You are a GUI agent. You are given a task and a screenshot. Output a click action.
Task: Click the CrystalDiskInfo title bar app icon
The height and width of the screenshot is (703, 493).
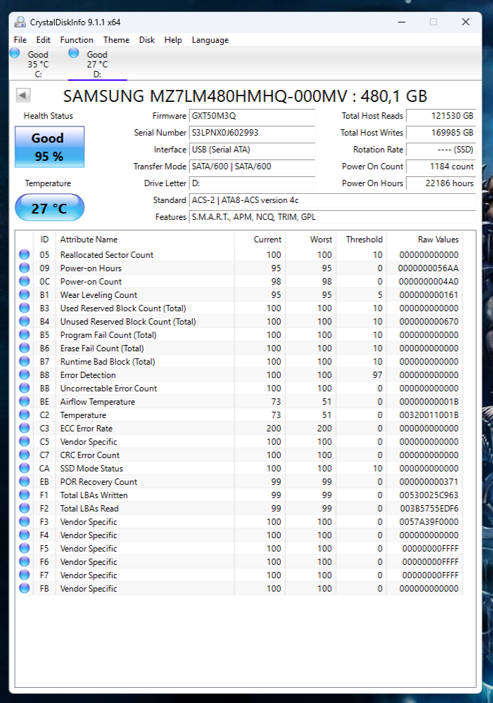[x=20, y=22]
